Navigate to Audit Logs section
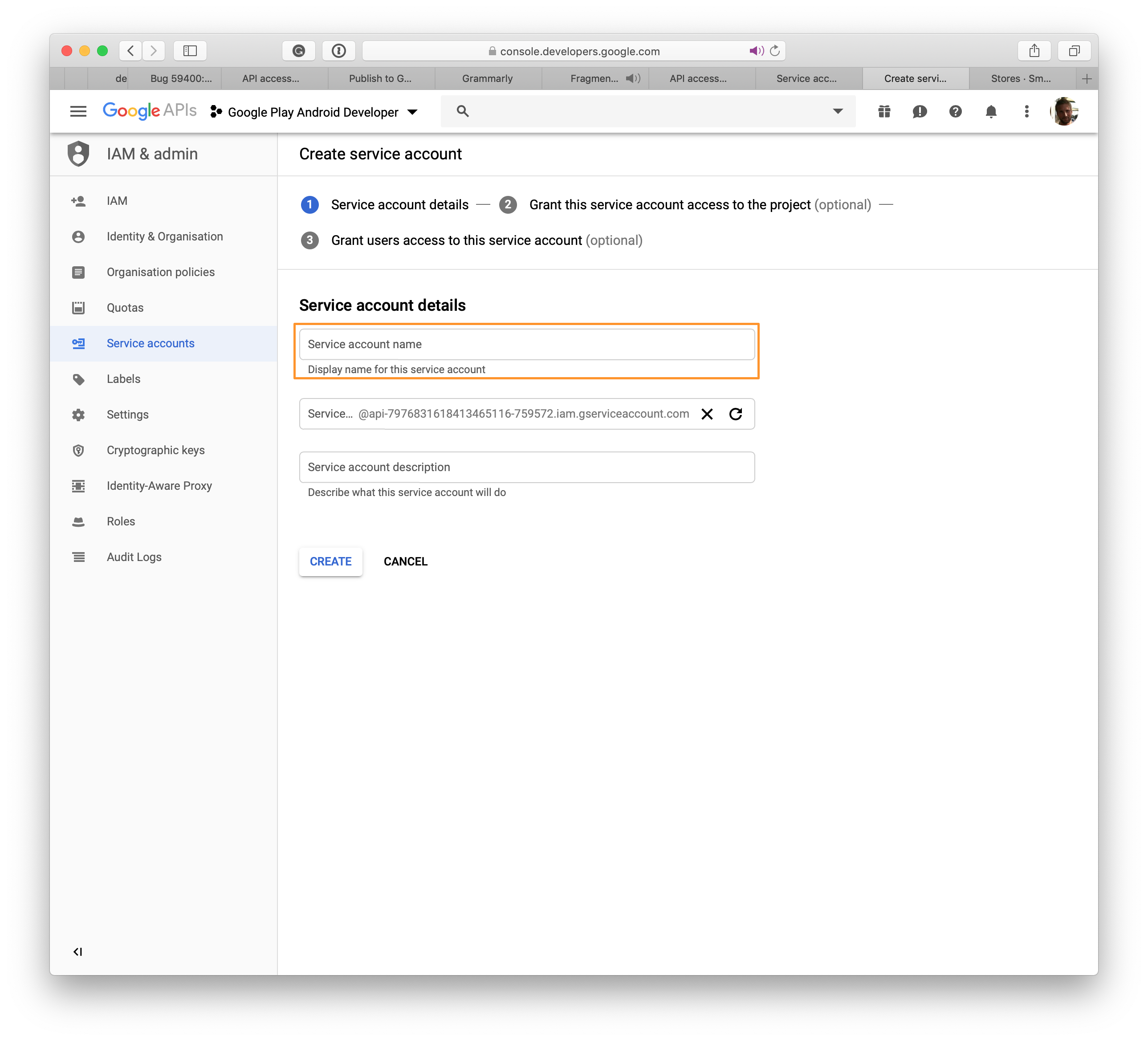Viewport: 1148px width, 1041px height. click(x=135, y=557)
